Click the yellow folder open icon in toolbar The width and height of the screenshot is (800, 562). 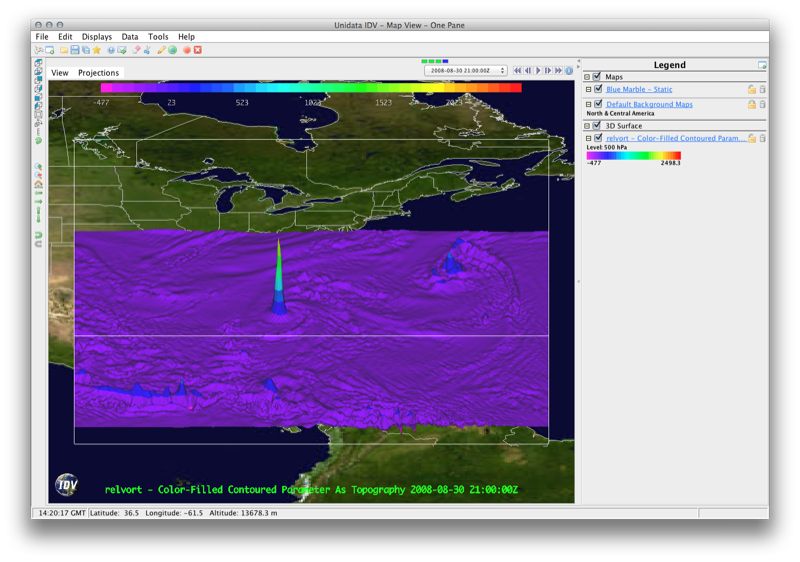pyautogui.click(x=64, y=50)
